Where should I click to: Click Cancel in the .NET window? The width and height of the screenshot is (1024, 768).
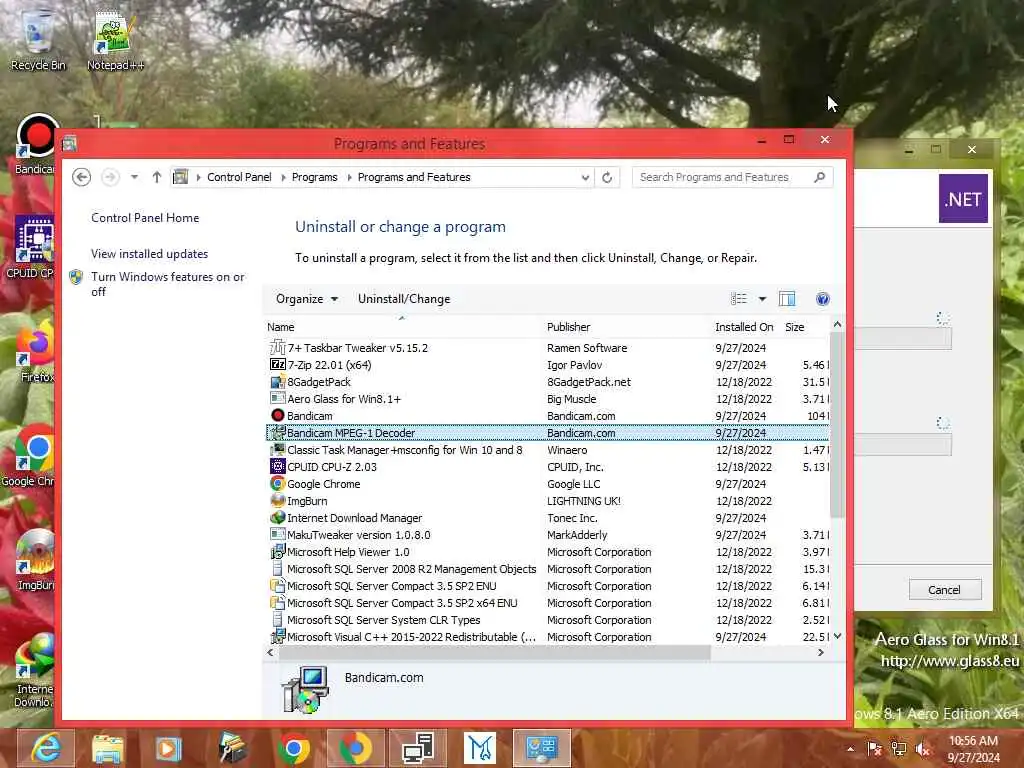[x=944, y=590]
